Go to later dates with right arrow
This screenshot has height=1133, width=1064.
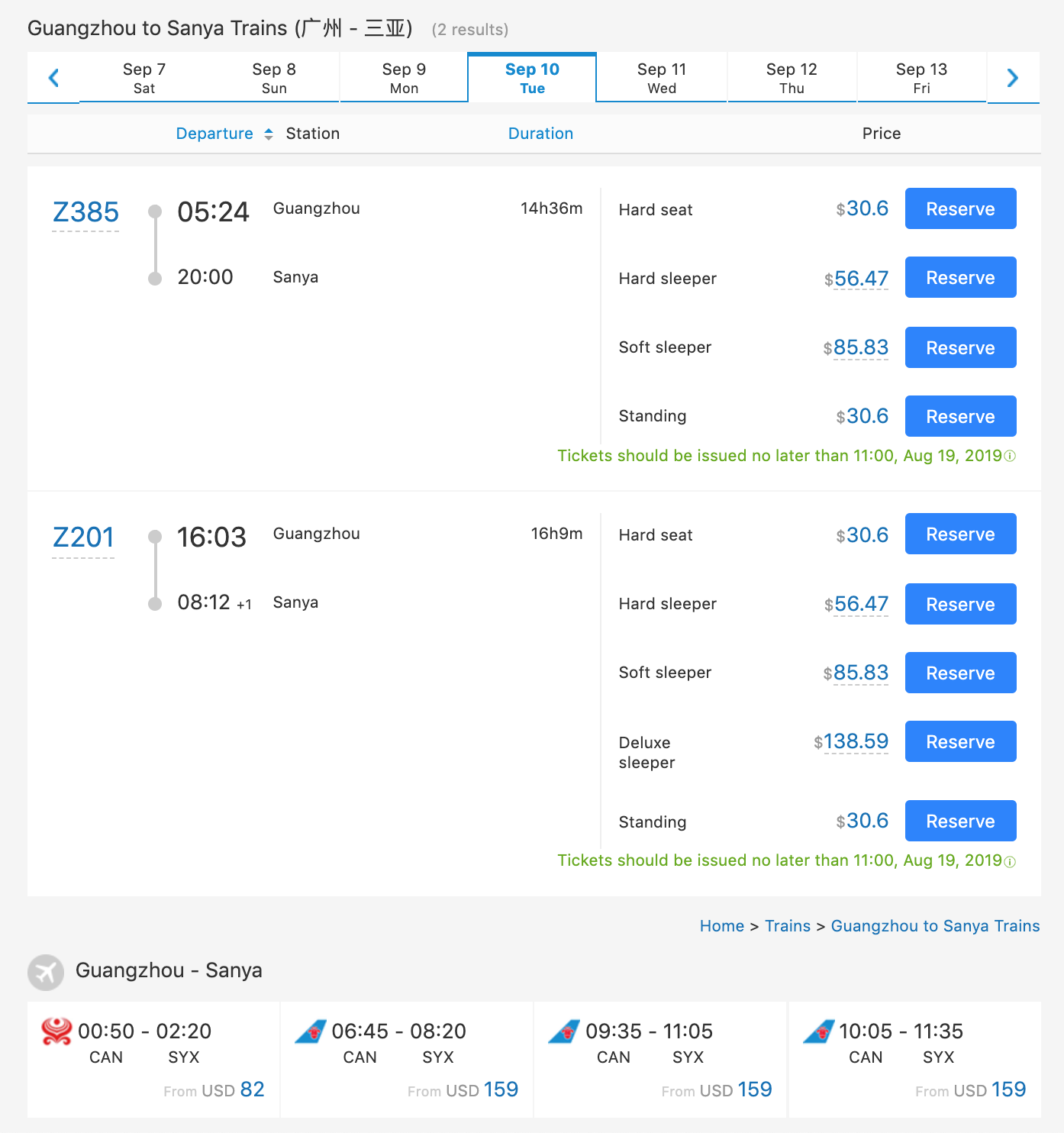pyautogui.click(x=1013, y=77)
